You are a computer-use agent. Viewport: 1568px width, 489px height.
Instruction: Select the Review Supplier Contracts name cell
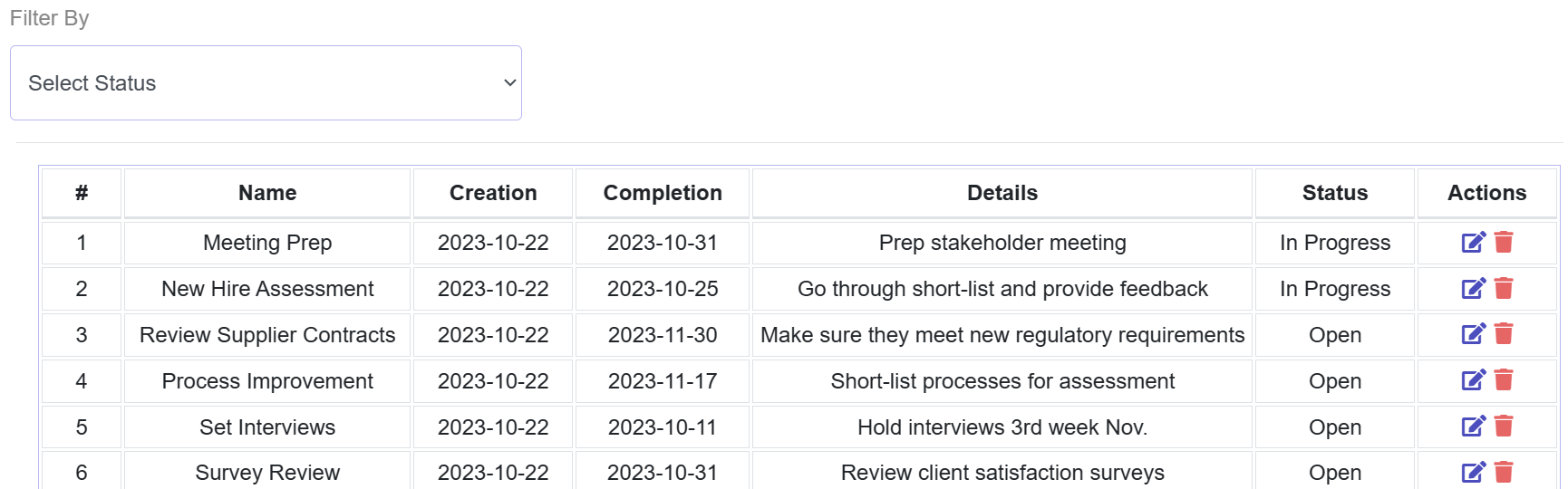point(267,335)
